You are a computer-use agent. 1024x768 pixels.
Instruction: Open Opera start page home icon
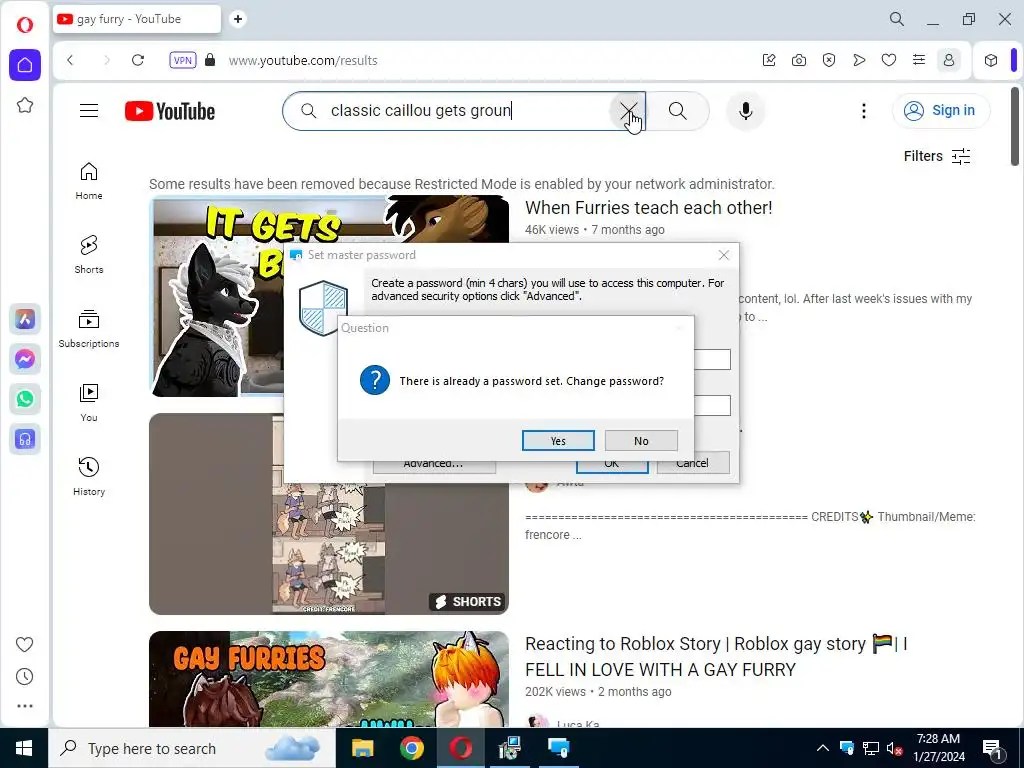point(25,65)
